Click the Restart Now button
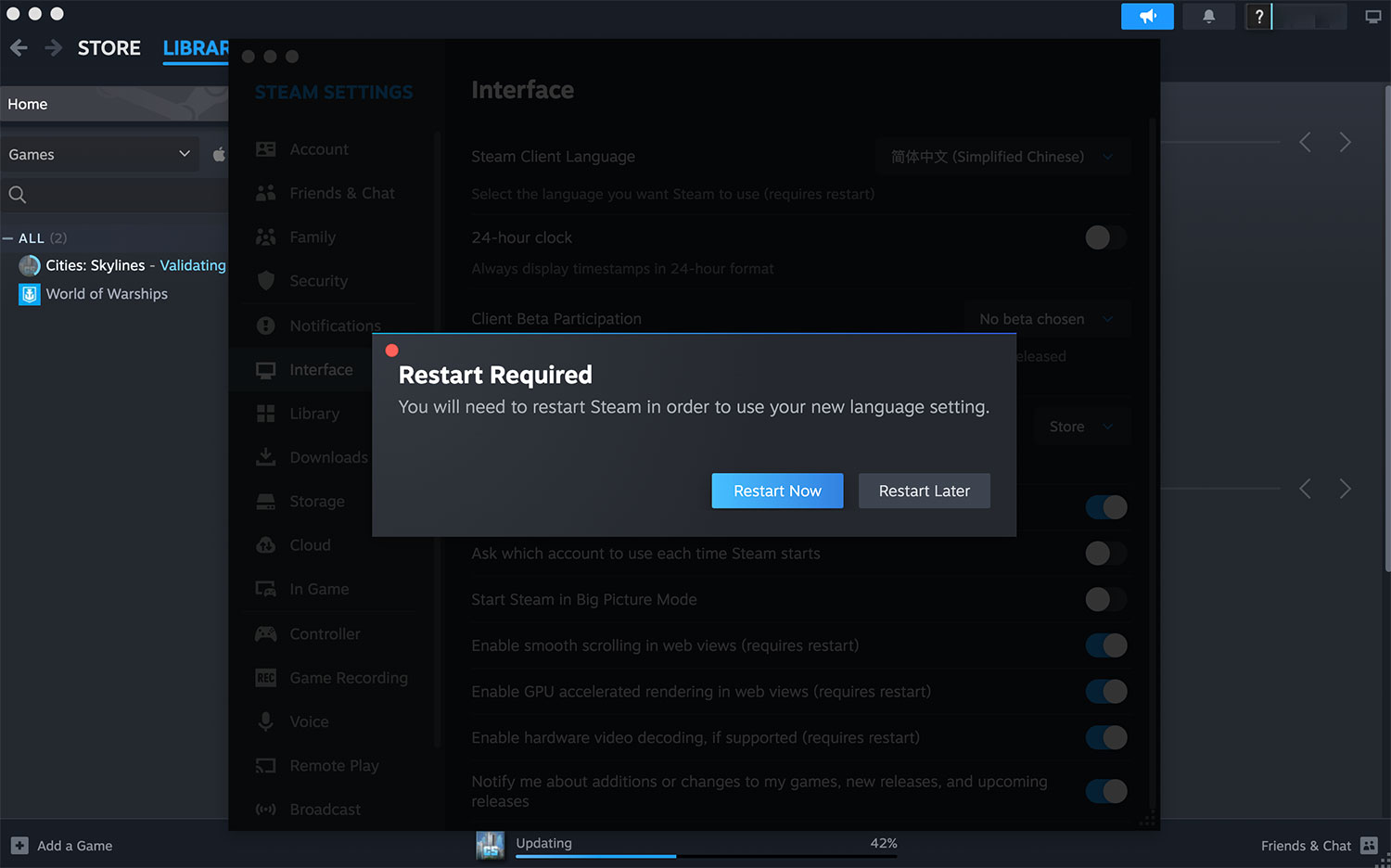1391x868 pixels. (777, 491)
